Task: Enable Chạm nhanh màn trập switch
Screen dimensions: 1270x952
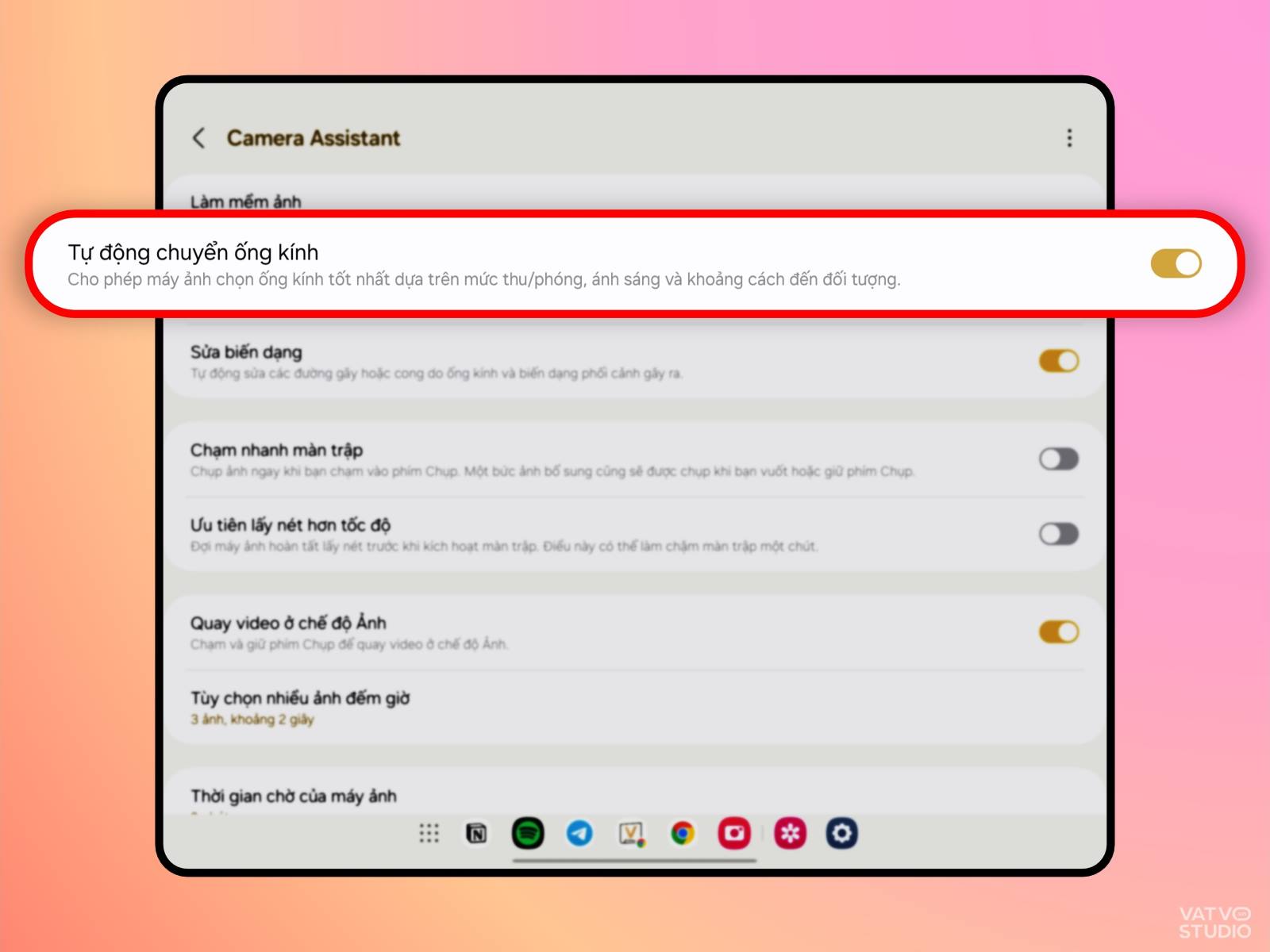Action: (x=1059, y=459)
